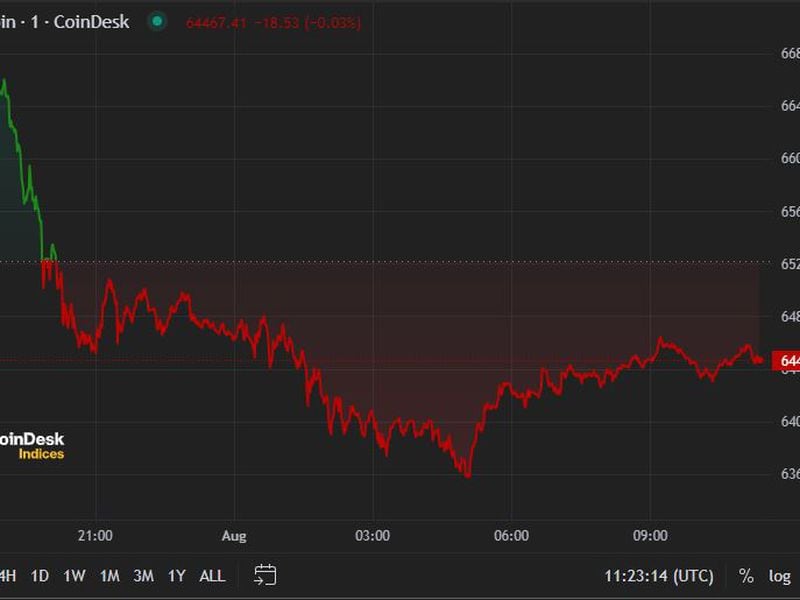Switch chart range to 3M
The width and height of the screenshot is (800, 600).
coord(143,576)
